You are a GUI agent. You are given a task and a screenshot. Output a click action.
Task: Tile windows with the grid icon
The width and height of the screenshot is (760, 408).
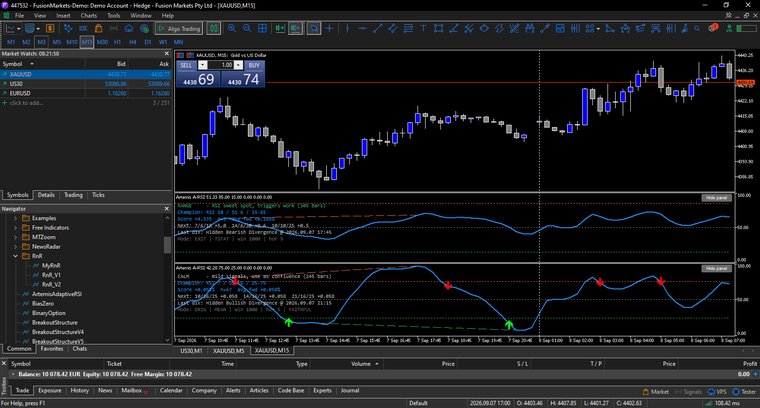coord(263,29)
